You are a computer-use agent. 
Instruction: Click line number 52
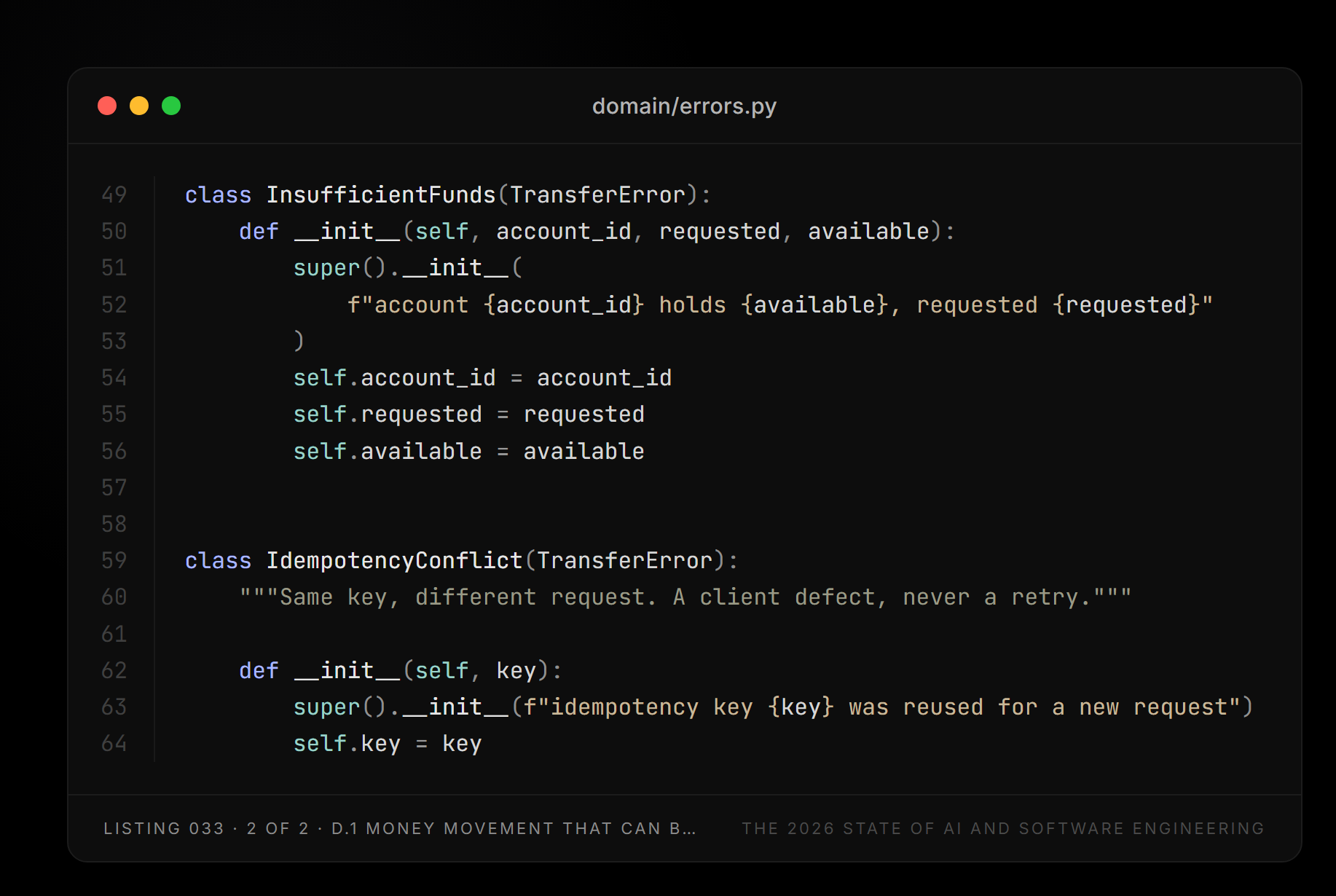click(x=114, y=304)
